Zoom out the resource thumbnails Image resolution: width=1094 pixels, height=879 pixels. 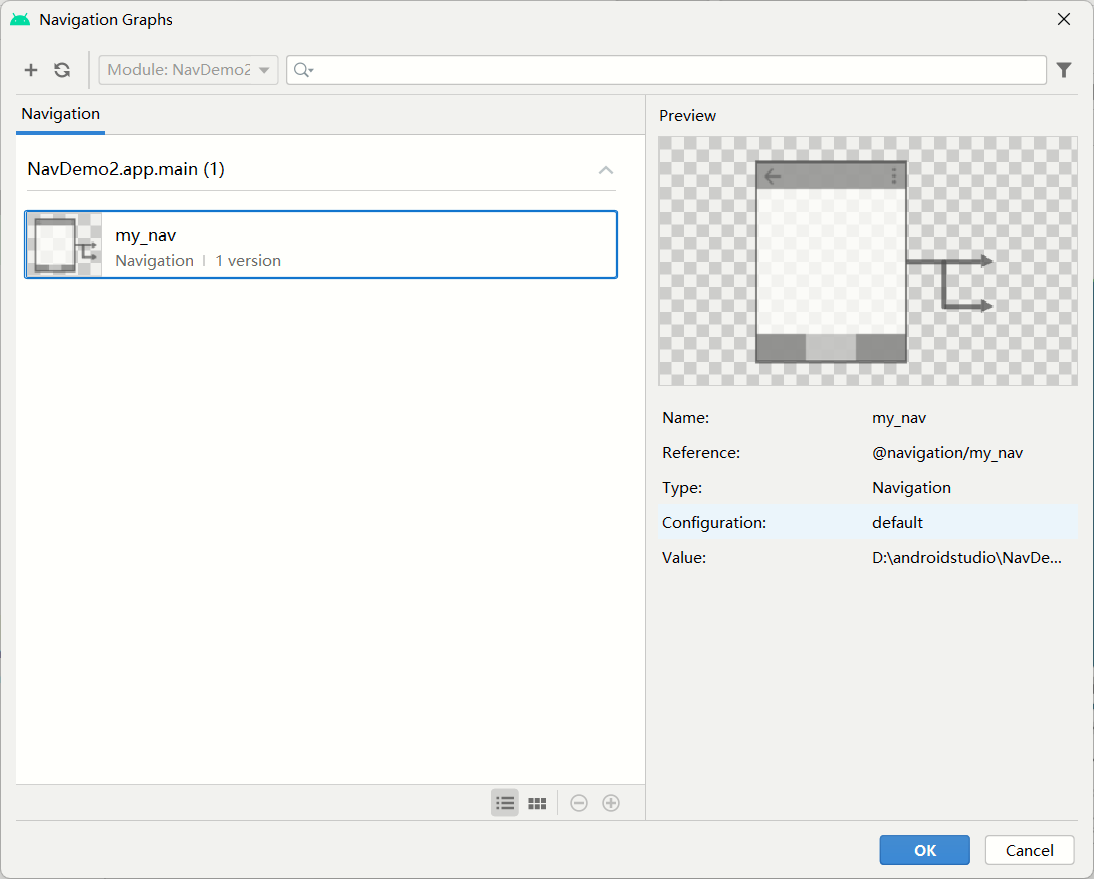click(579, 803)
